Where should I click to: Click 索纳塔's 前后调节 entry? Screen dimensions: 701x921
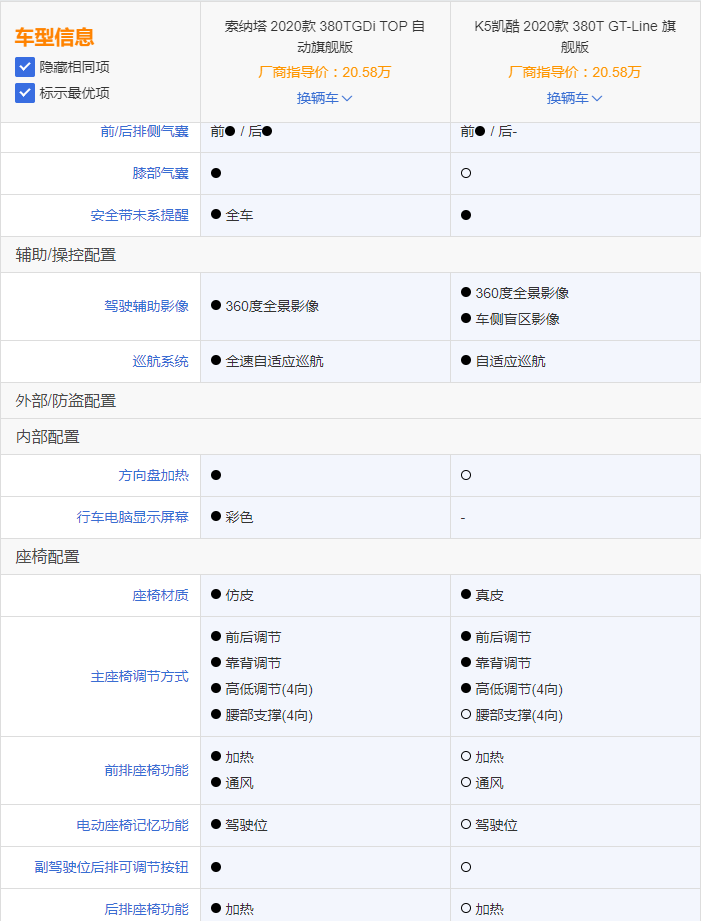(246, 637)
